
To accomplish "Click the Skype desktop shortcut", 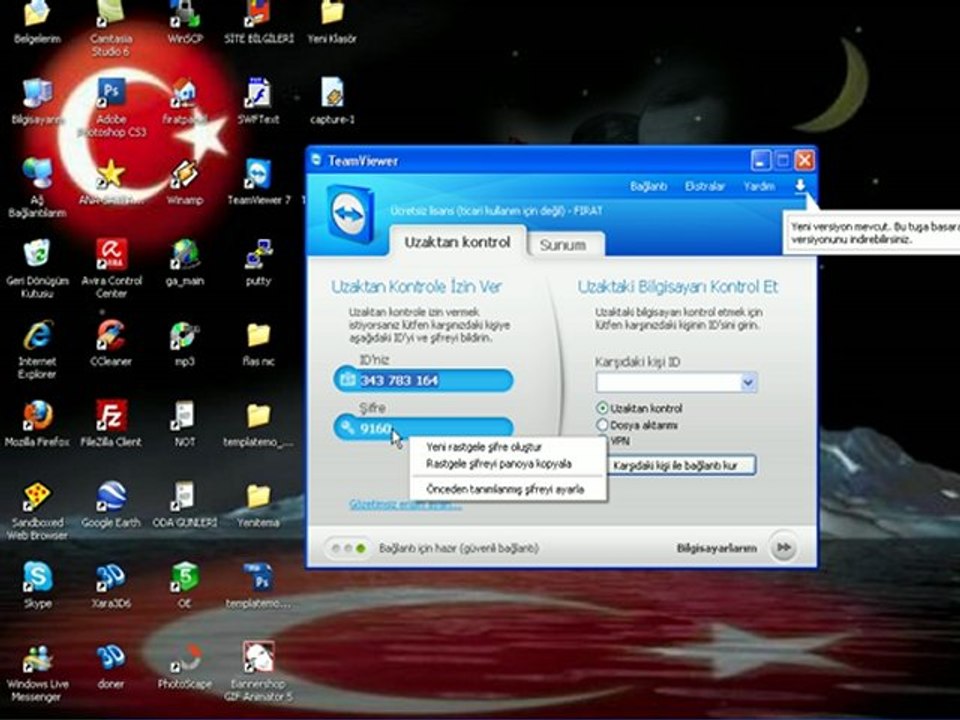I will (37, 578).
